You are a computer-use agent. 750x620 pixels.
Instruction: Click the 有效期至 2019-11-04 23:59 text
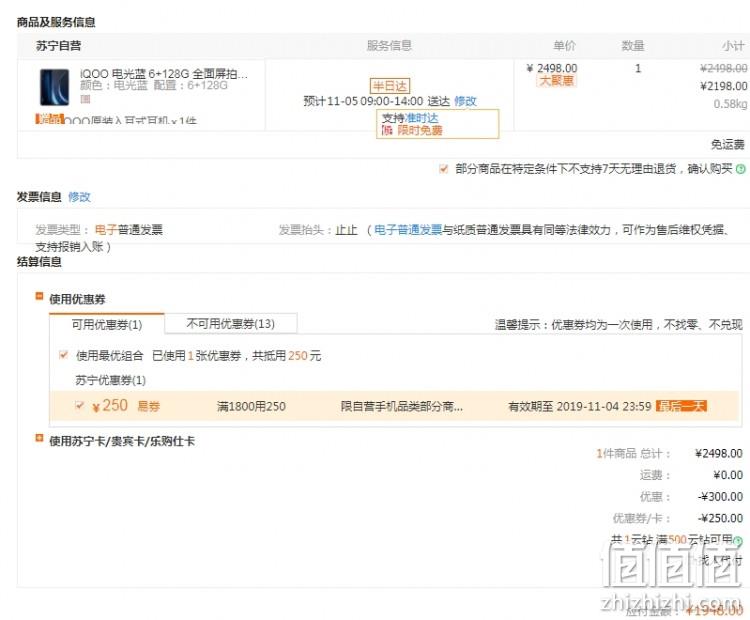[x=580, y=407]
